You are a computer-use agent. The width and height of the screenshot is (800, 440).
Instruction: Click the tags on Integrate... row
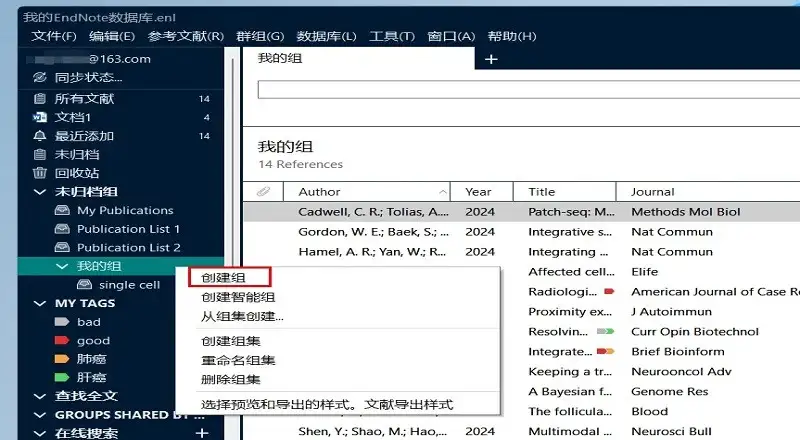click(x=606, y=351)
